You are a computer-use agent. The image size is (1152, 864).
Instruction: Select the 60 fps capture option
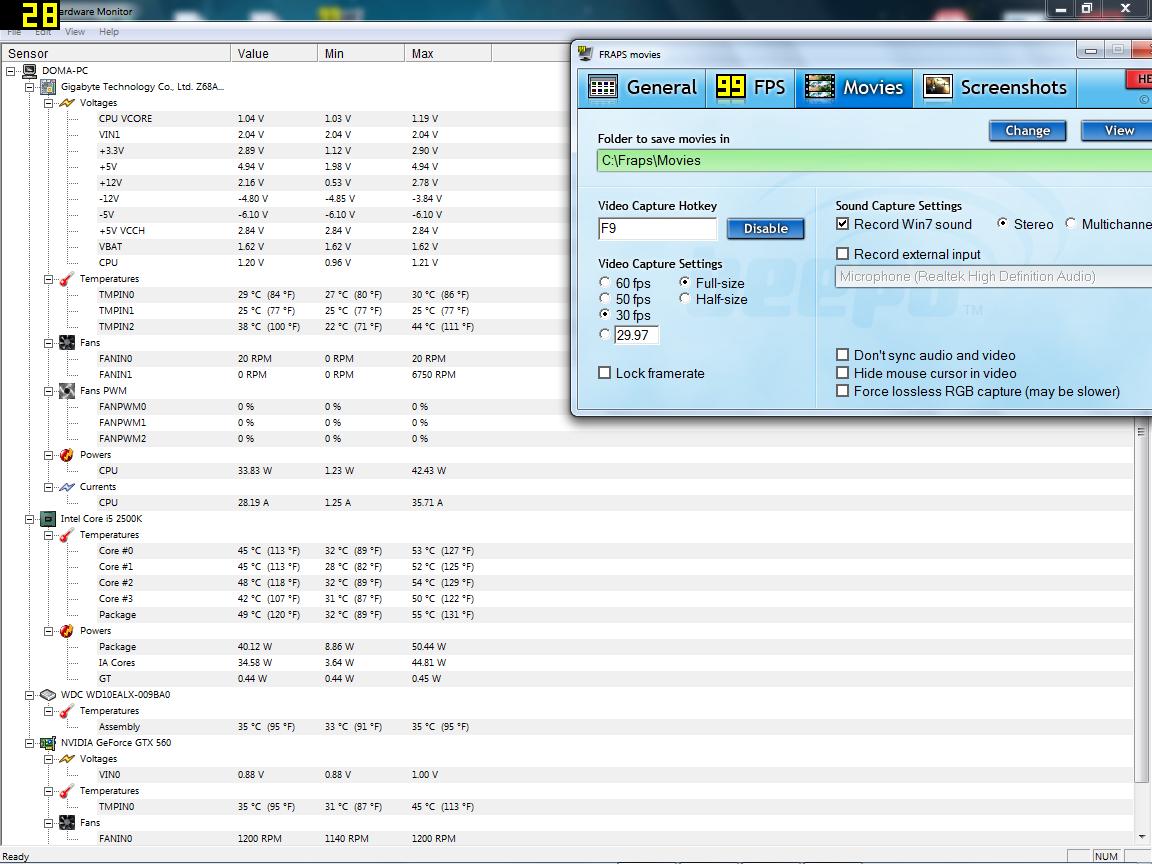coord(605,282)
